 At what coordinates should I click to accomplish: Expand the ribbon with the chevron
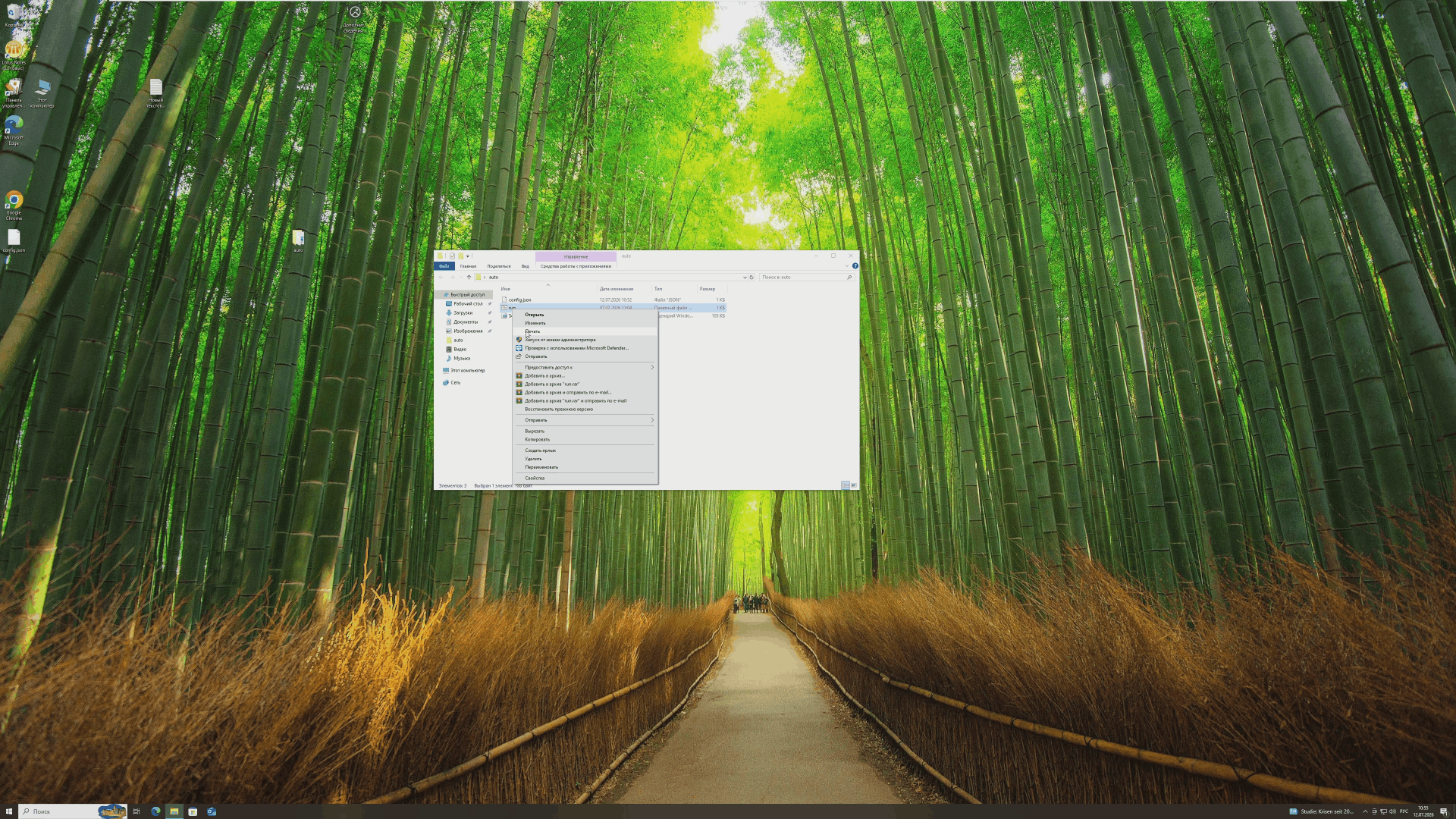pos(847,266)
